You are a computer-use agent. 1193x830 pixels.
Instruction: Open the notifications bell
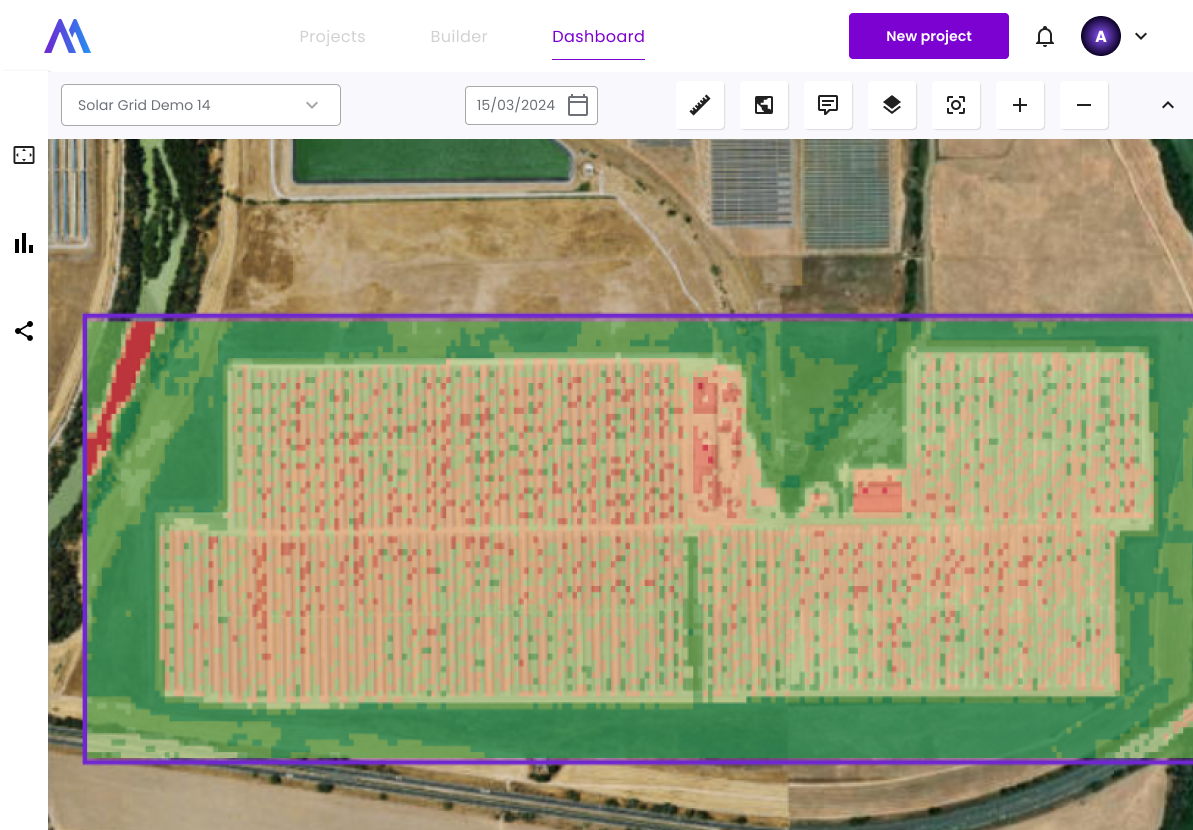(x=1045, y=37)
